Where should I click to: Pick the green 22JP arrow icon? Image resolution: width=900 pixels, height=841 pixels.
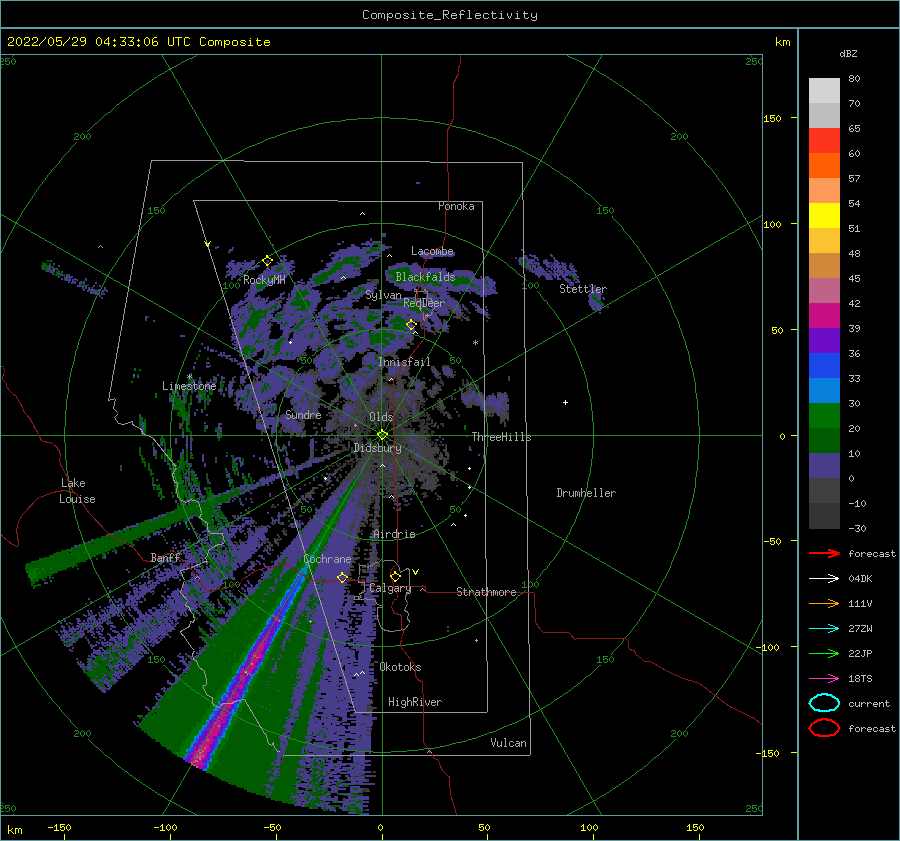[824, 653]
